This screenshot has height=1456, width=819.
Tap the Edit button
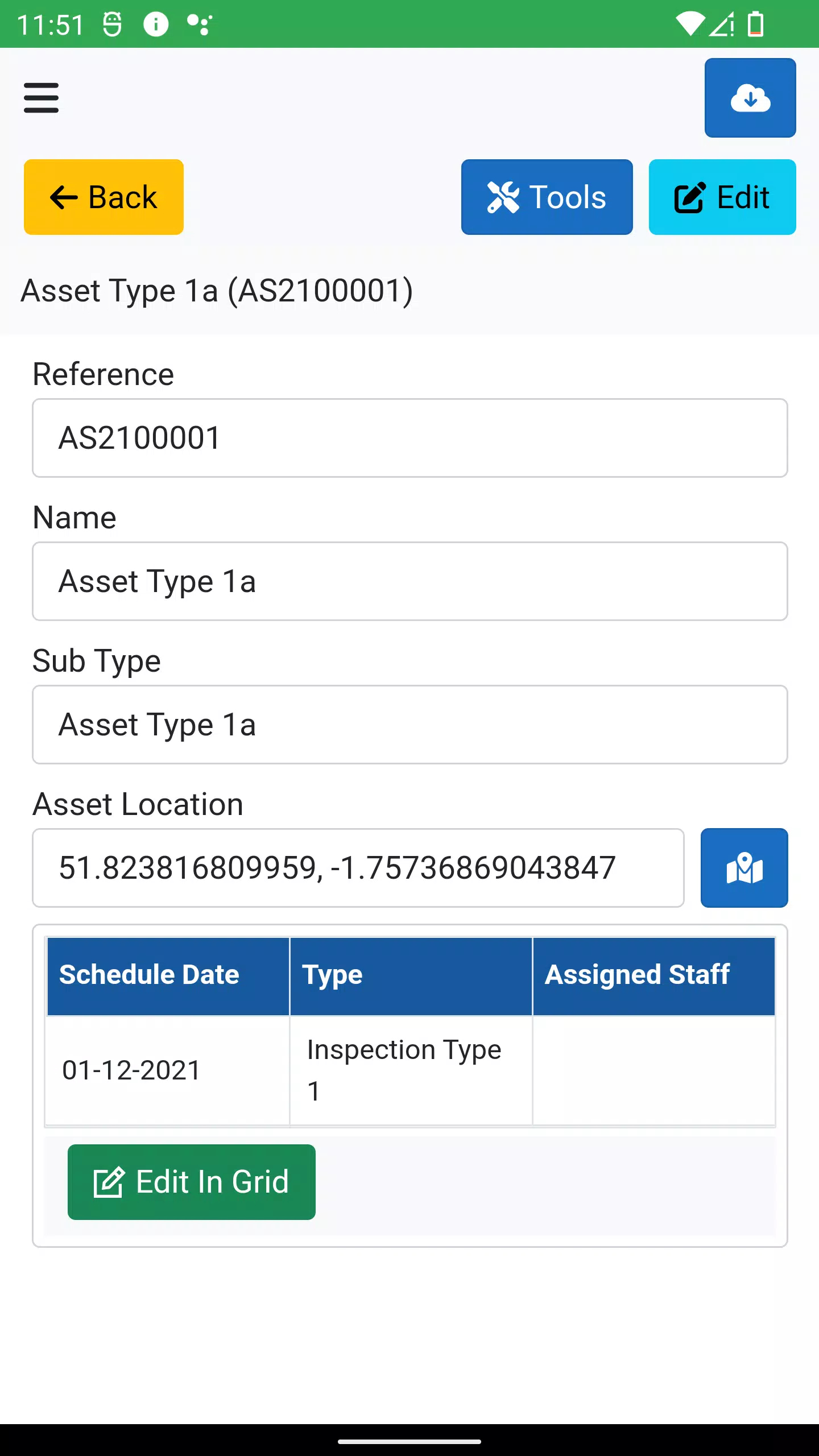pos(722,197)
